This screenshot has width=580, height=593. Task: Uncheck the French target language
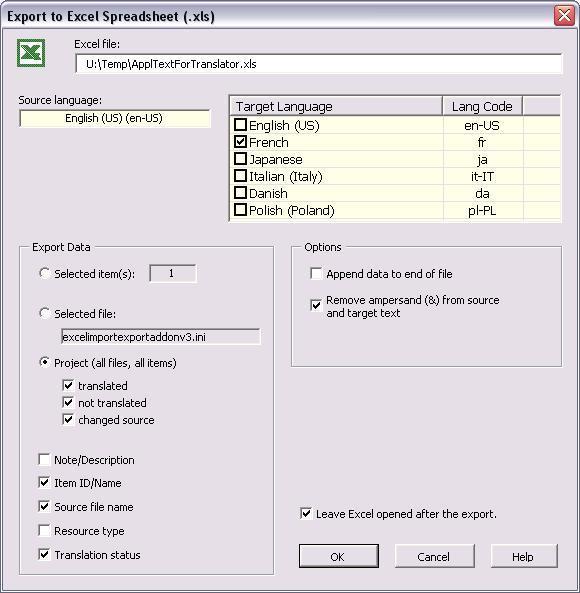(240, 142)
